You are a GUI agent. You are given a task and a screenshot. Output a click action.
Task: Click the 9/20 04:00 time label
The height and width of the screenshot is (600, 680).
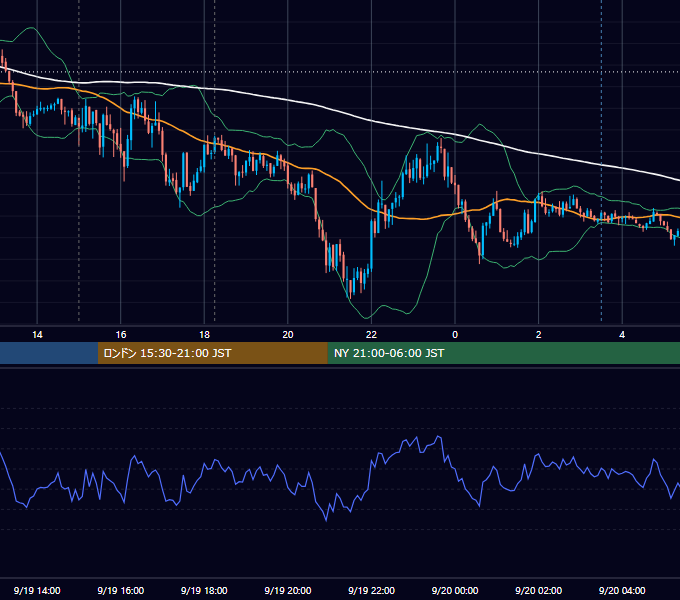point(622,590)
